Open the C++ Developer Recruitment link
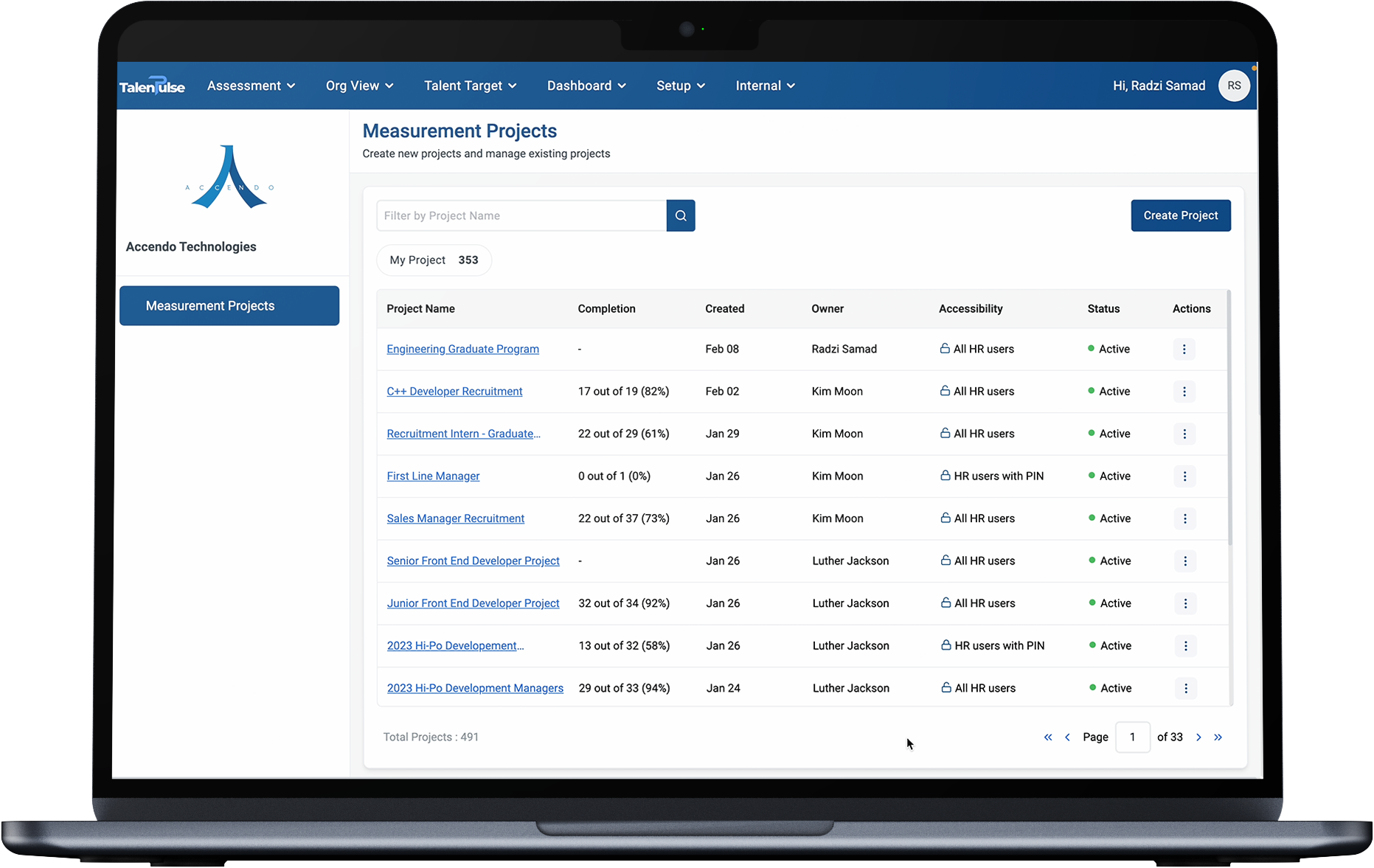 [454, 392]
